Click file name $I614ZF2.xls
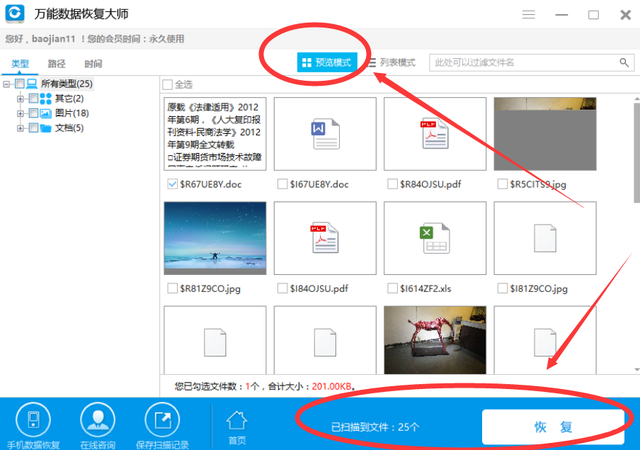This screenshot has width=640, height=450. 425,288
